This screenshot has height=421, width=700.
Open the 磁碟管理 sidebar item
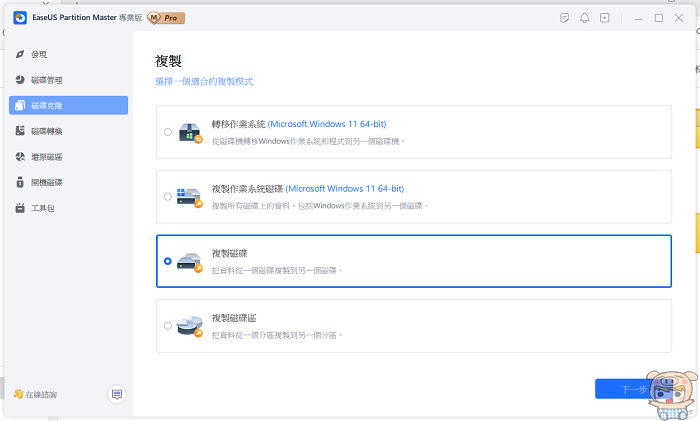[68, 80]
